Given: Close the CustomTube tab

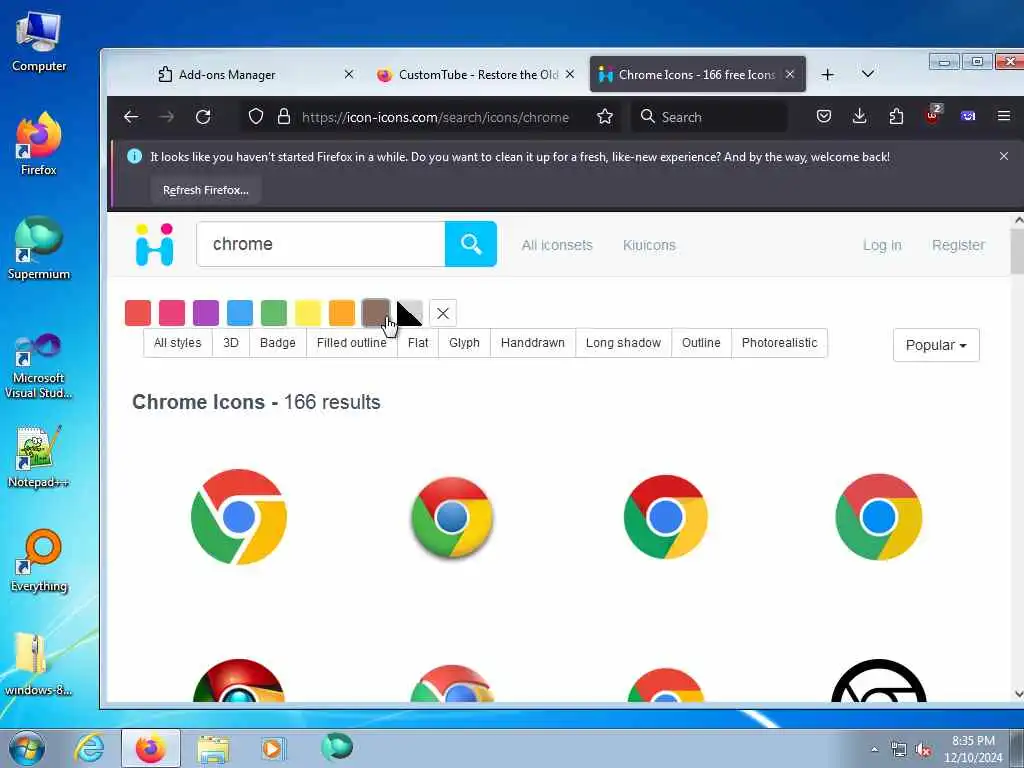Looking at the screenshot, I should click(x=569, y=74).
